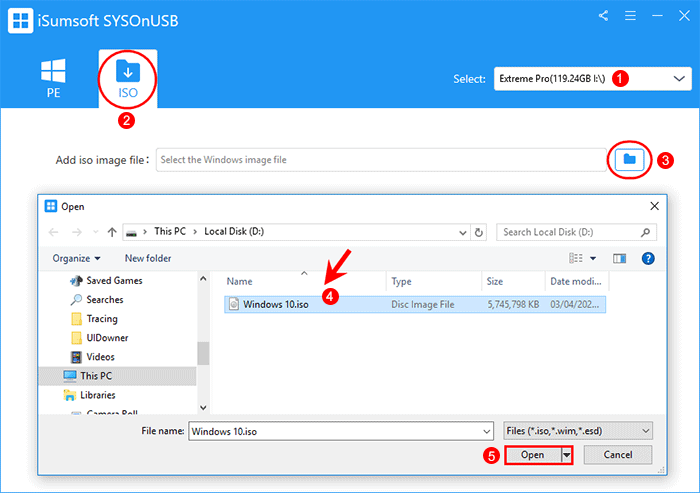The height and width of the screenshot is (493, 700).
Task: Create a New folder
Action: [x=148, y=258]
